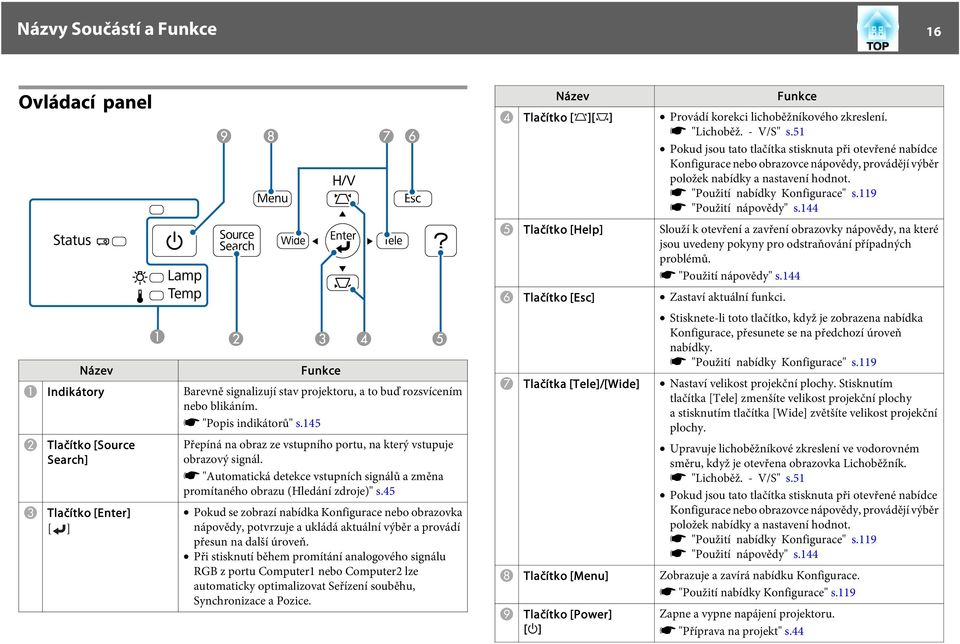Open the s.44 link for Příprava na projekt

(x=793, y=631)
